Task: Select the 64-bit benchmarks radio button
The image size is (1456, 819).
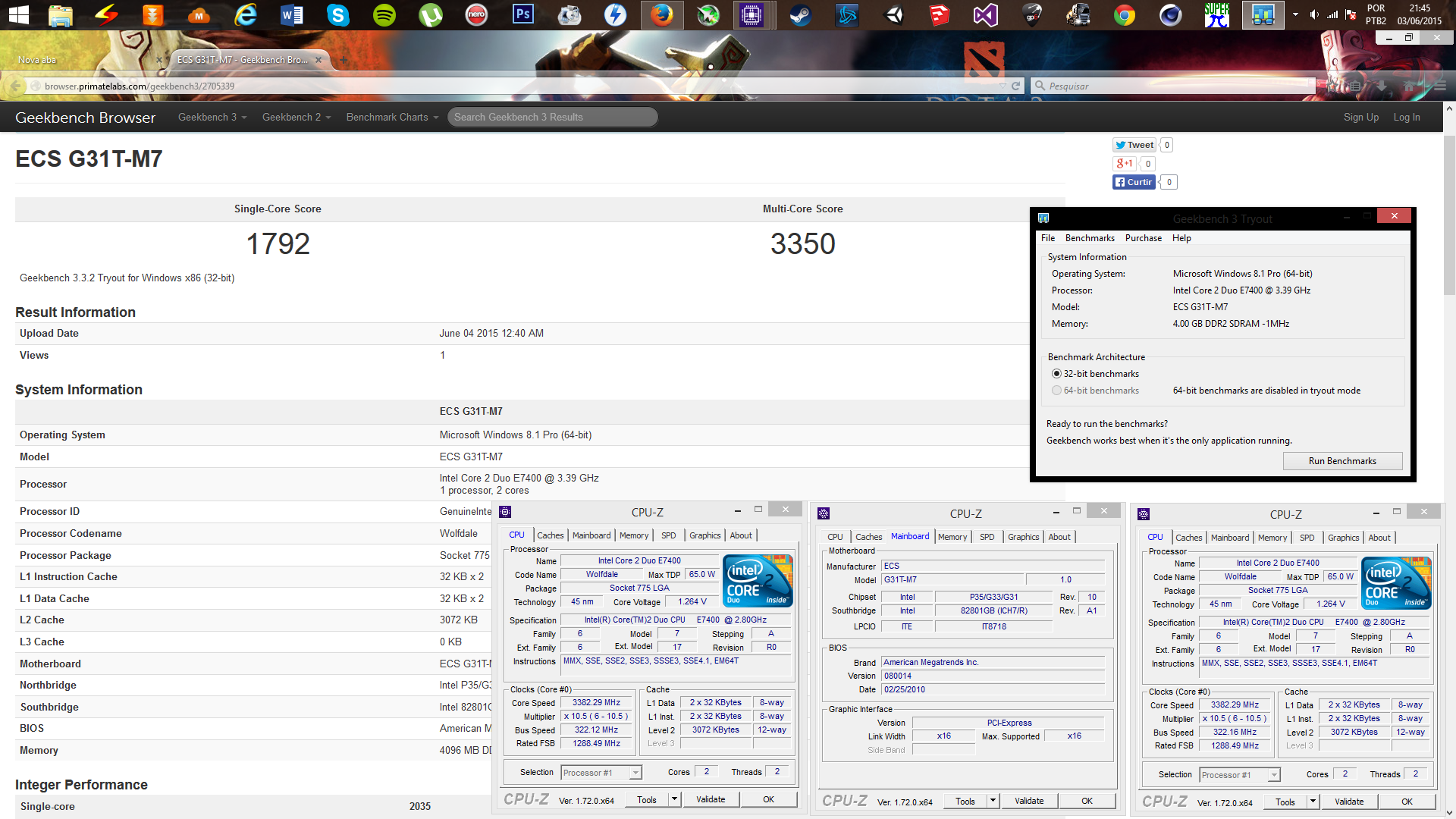Action: [x=1056, y=391]
